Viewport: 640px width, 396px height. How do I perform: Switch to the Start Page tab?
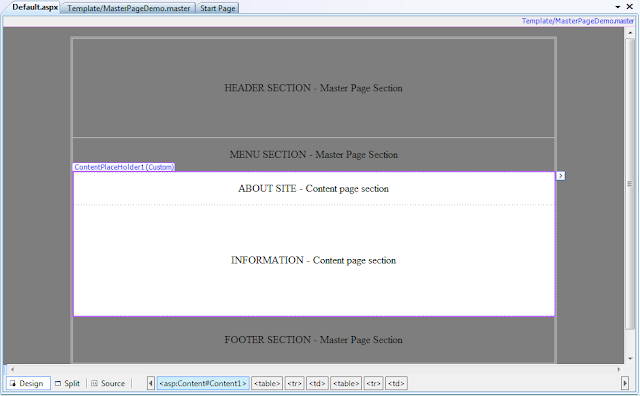(x=218, y=8)
